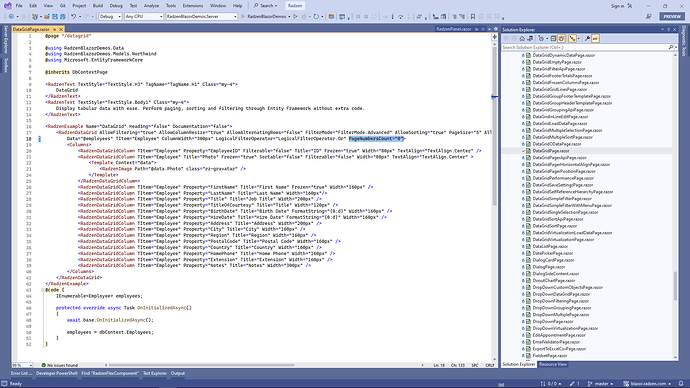The width and height of the screenshot is (690, 388).
Task: Click the Save All toolbar icon
Action: pos(62,16)
